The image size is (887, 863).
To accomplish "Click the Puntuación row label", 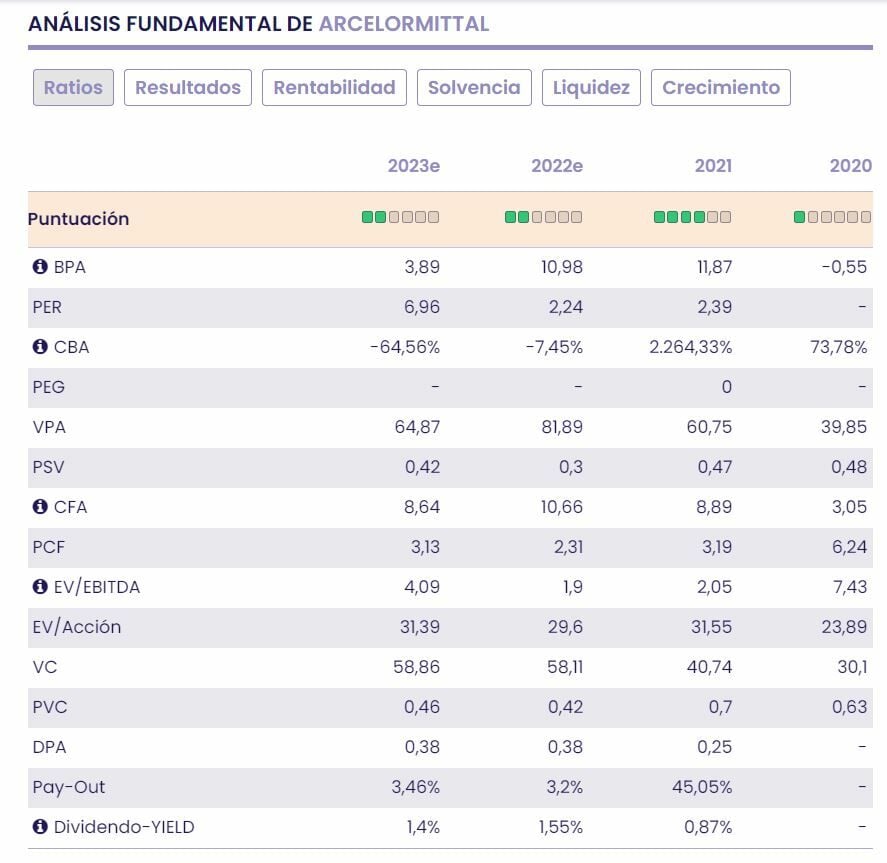I will [78, 219].
